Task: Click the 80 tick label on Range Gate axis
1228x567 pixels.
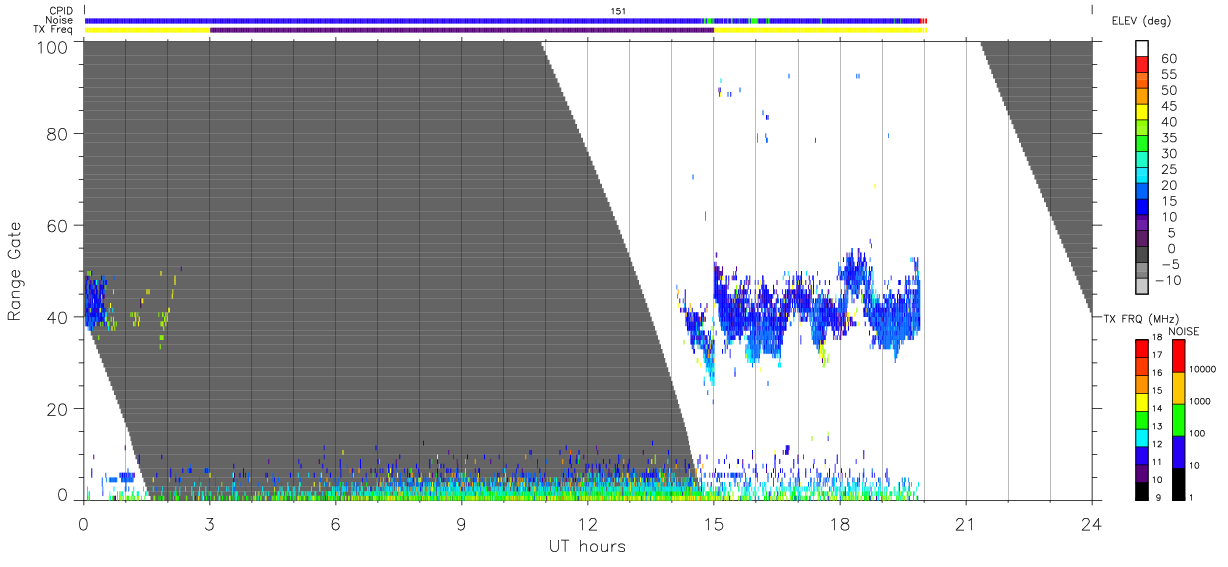Action: point(58,134)
